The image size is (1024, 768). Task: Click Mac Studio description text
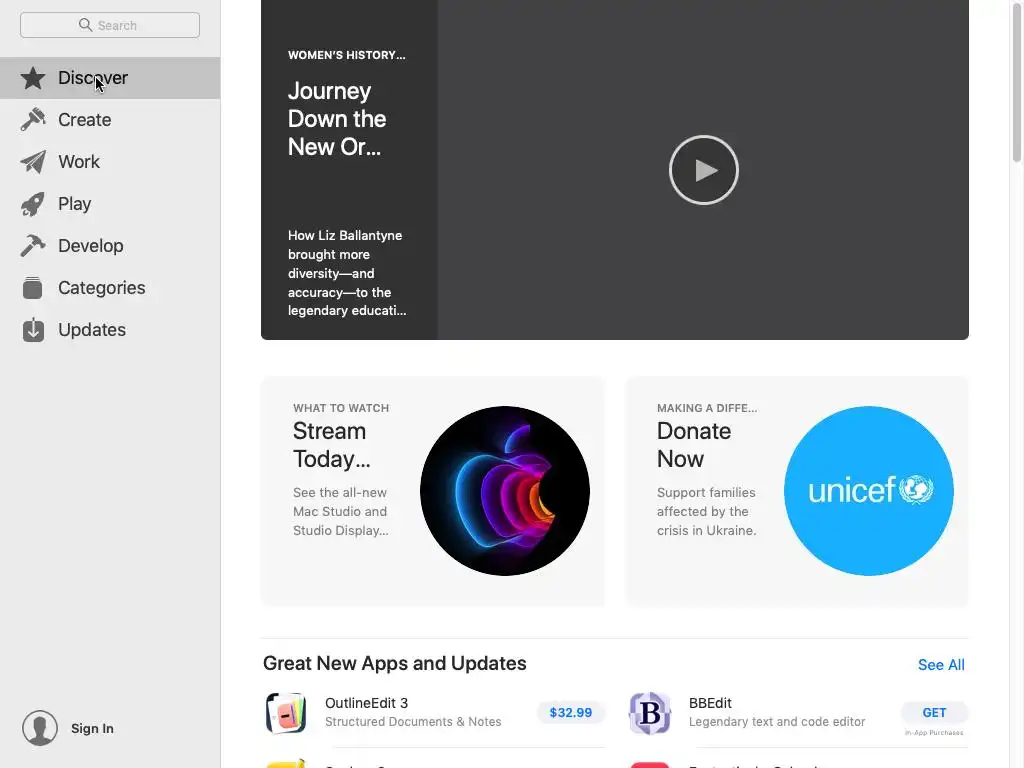[341, 511]
